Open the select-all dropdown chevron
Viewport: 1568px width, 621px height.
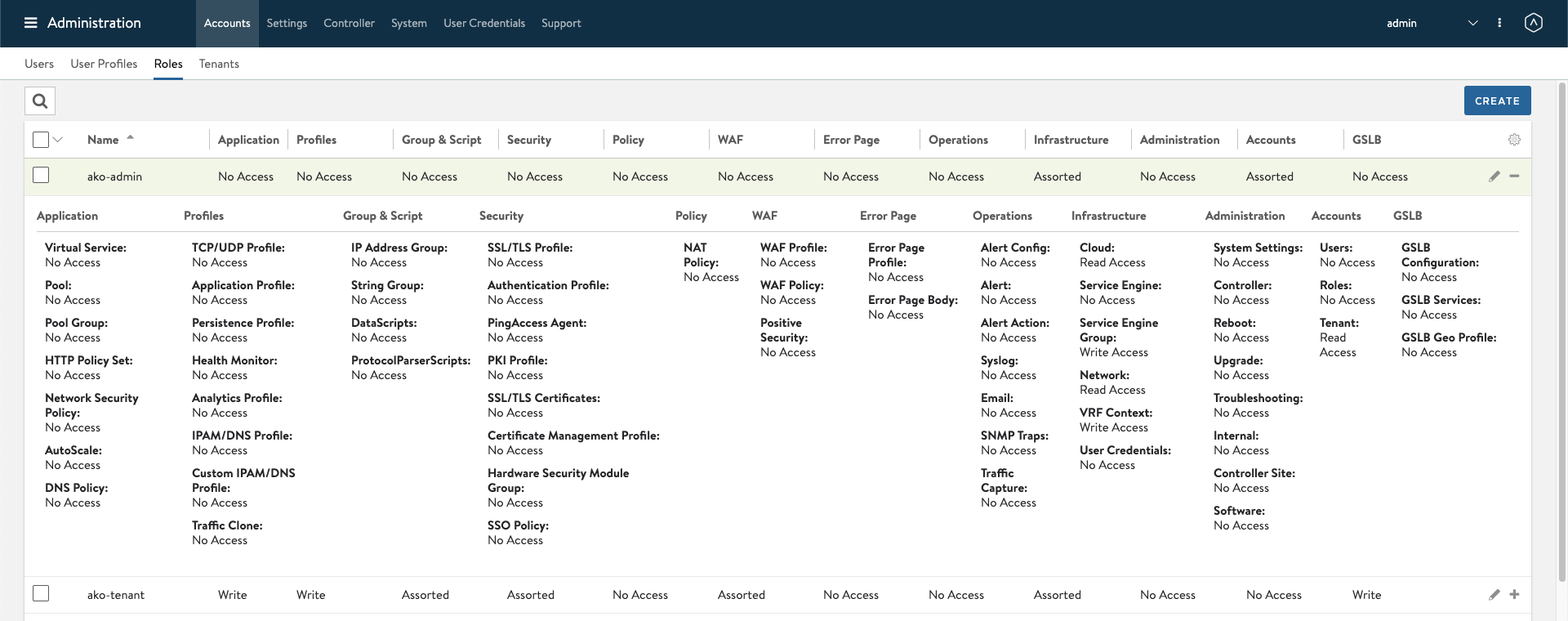(x=58, y=140)
